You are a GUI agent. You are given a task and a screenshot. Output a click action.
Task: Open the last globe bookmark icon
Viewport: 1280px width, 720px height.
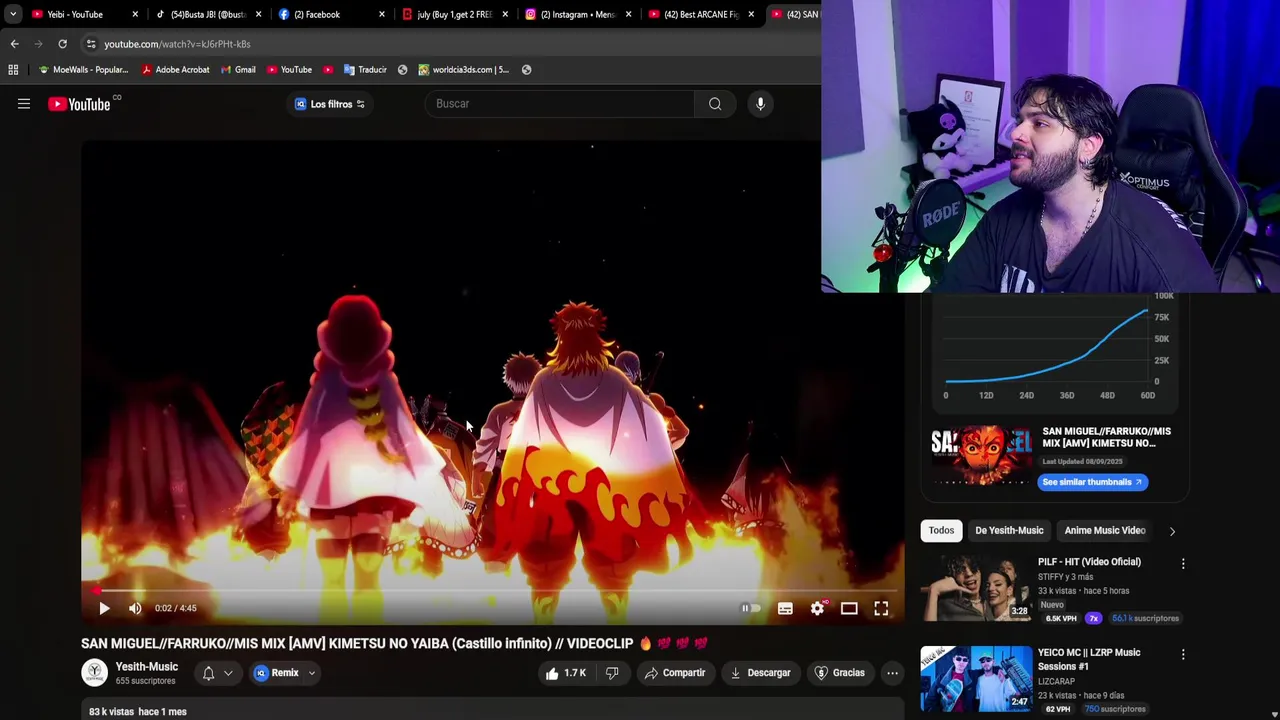click(x=526, y=70)
